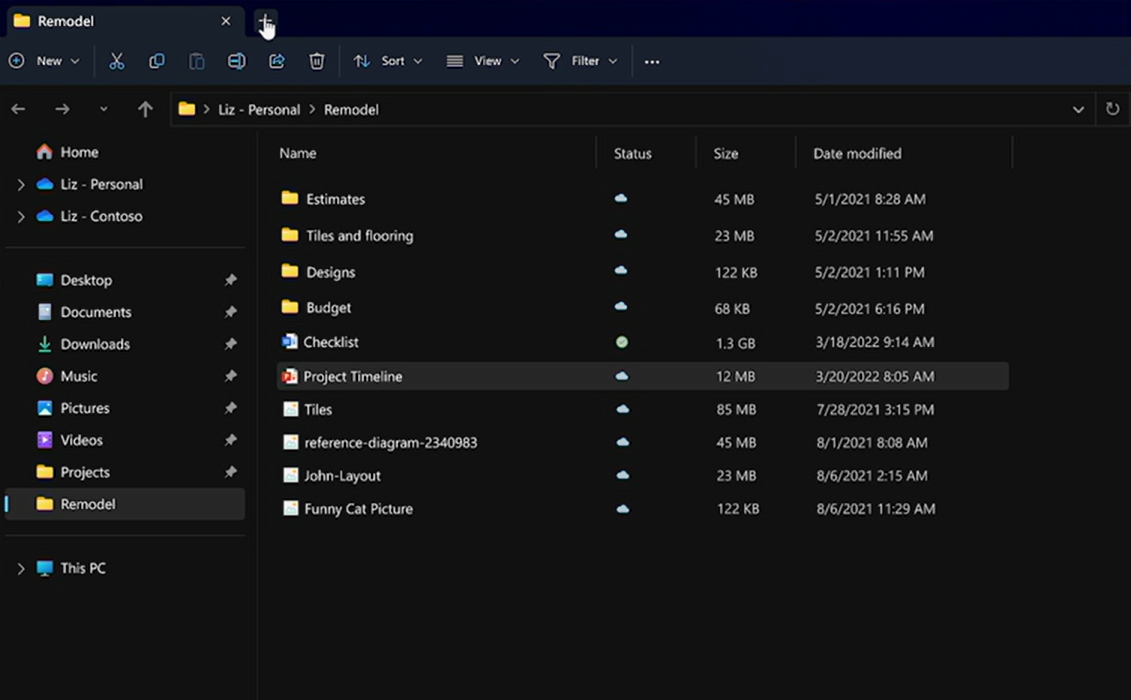Click the New button in toolbar
Viewport: 1131px width, 700px height.
(x=44, y=61)
